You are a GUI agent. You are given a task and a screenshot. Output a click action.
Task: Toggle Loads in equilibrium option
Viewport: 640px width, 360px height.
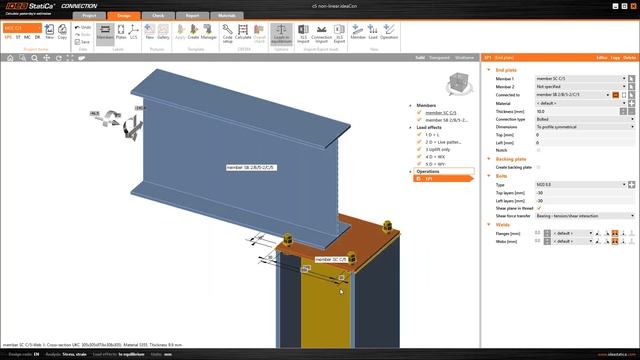click(281, 33)
